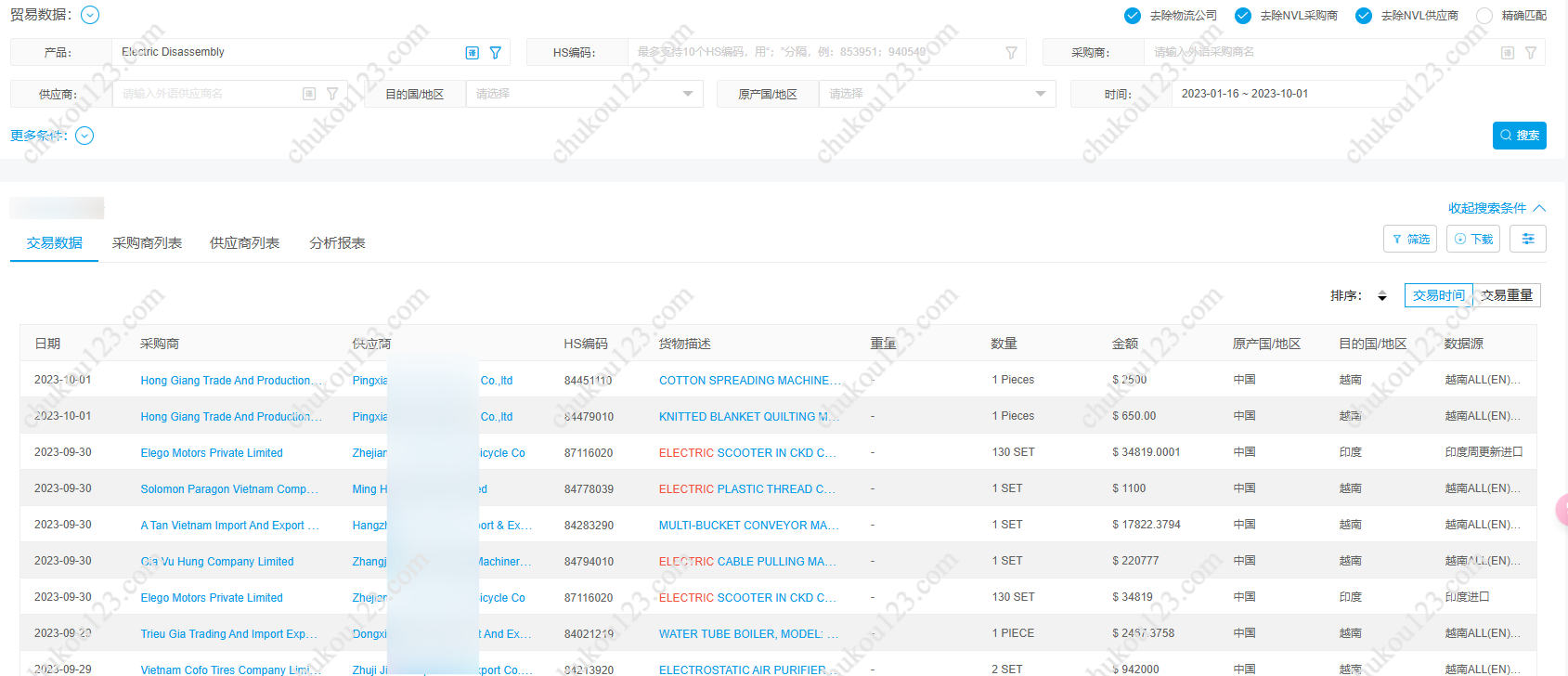This screenshot has height=676, width=1568.
Task: Open KNITTED BLANKET QUILTING description
Action: 749,417
